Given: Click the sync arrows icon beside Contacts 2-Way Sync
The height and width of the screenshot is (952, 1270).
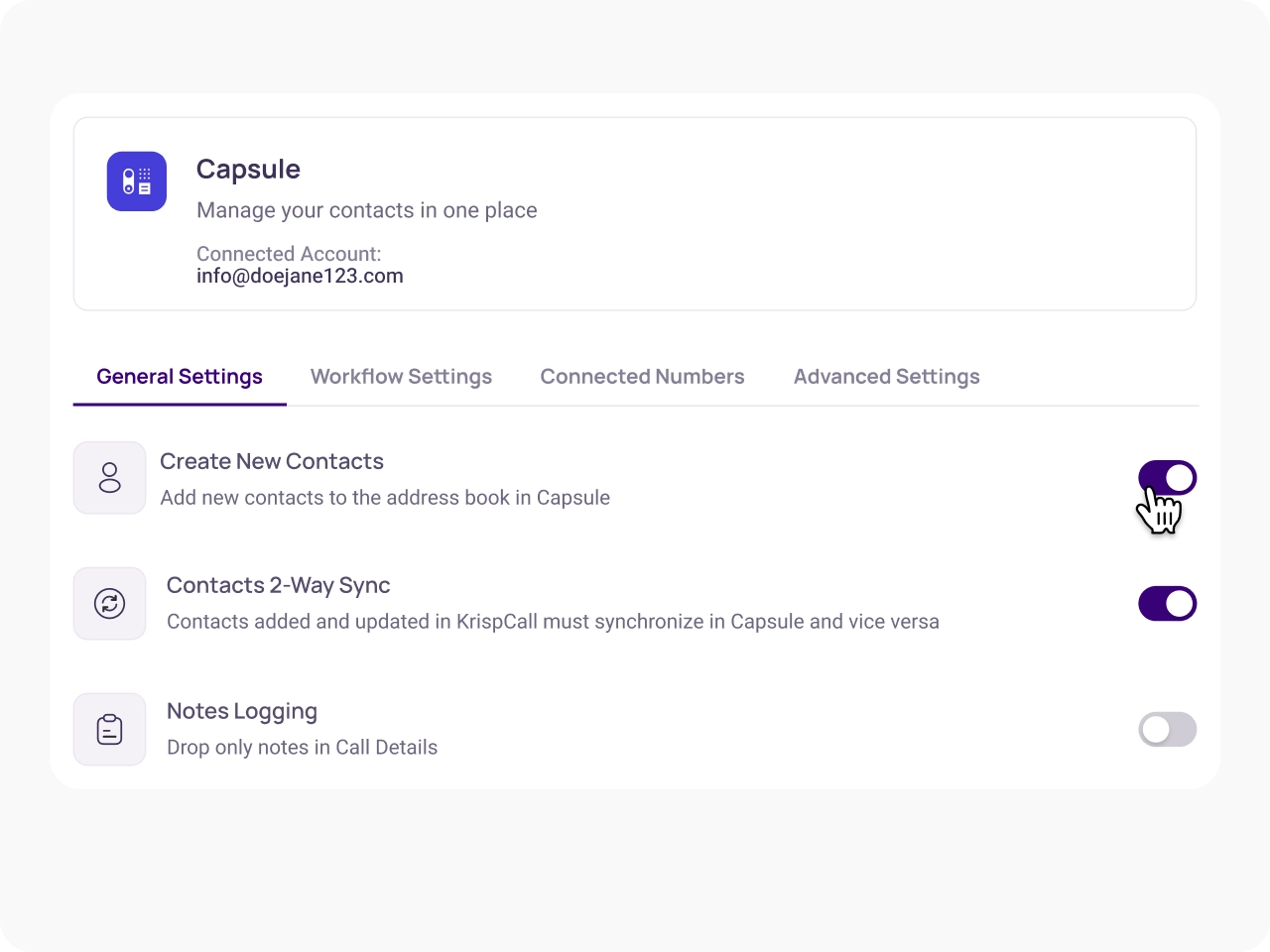Looking at the screenshot, I should click(110, 603).
